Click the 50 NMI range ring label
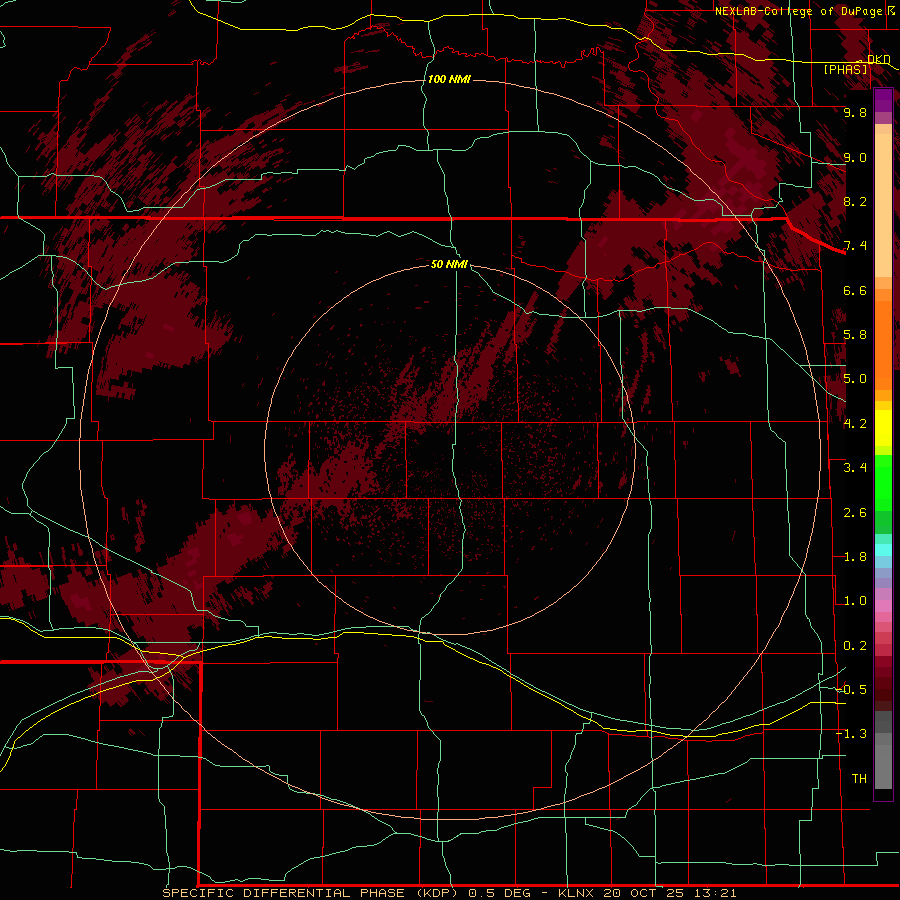The width and height of the screenshot is (900, 900). tap(449, 264)
